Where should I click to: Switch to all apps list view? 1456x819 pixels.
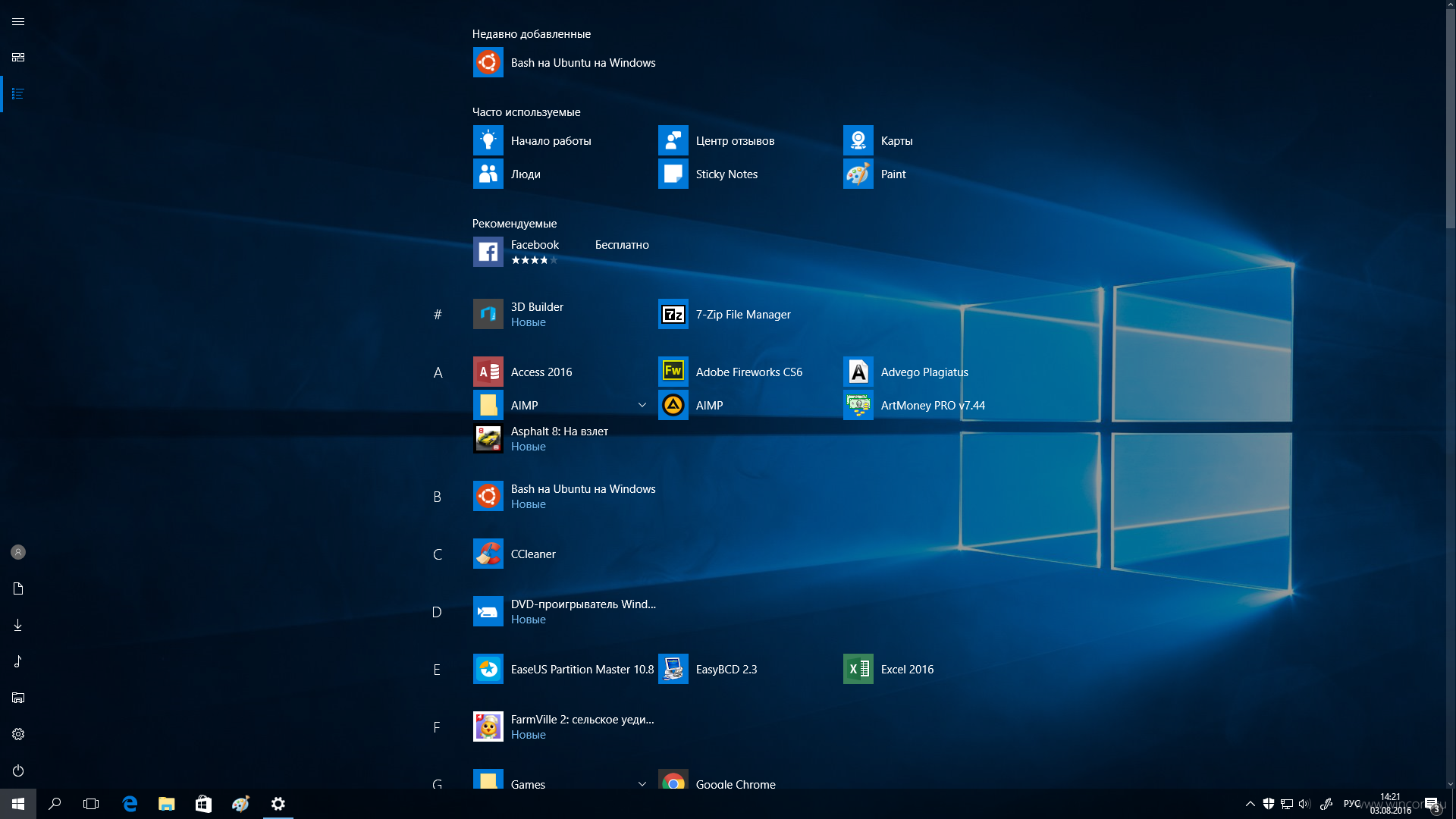tap(18, 94)
